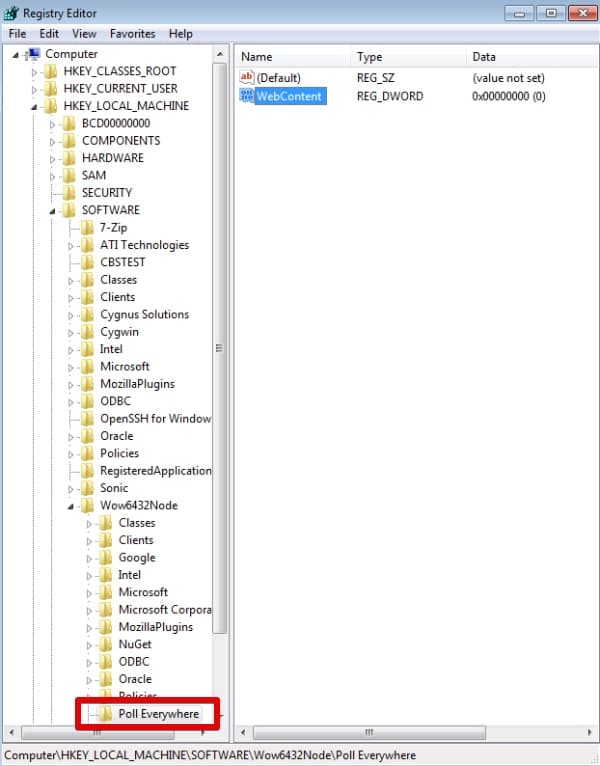Select the WebContent value name
This screenshot has height=766, width=600.
(289, 96)
